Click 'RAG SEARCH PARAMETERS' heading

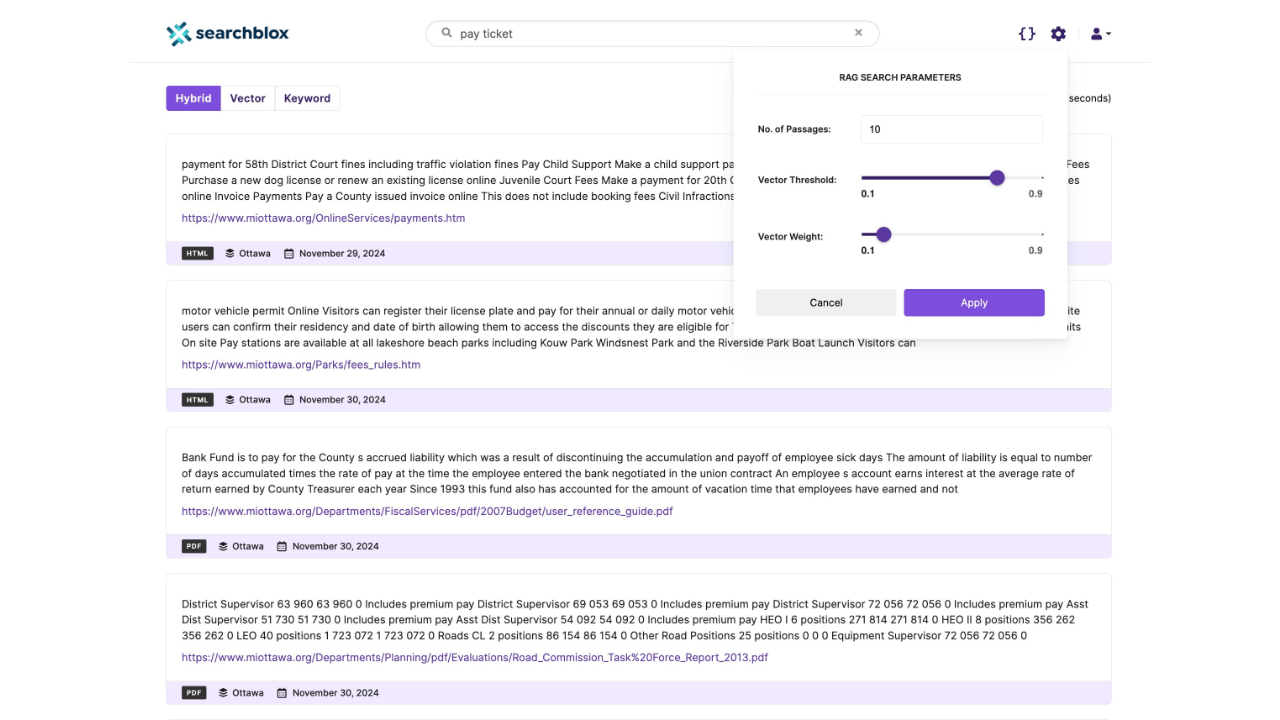[900, 77]
